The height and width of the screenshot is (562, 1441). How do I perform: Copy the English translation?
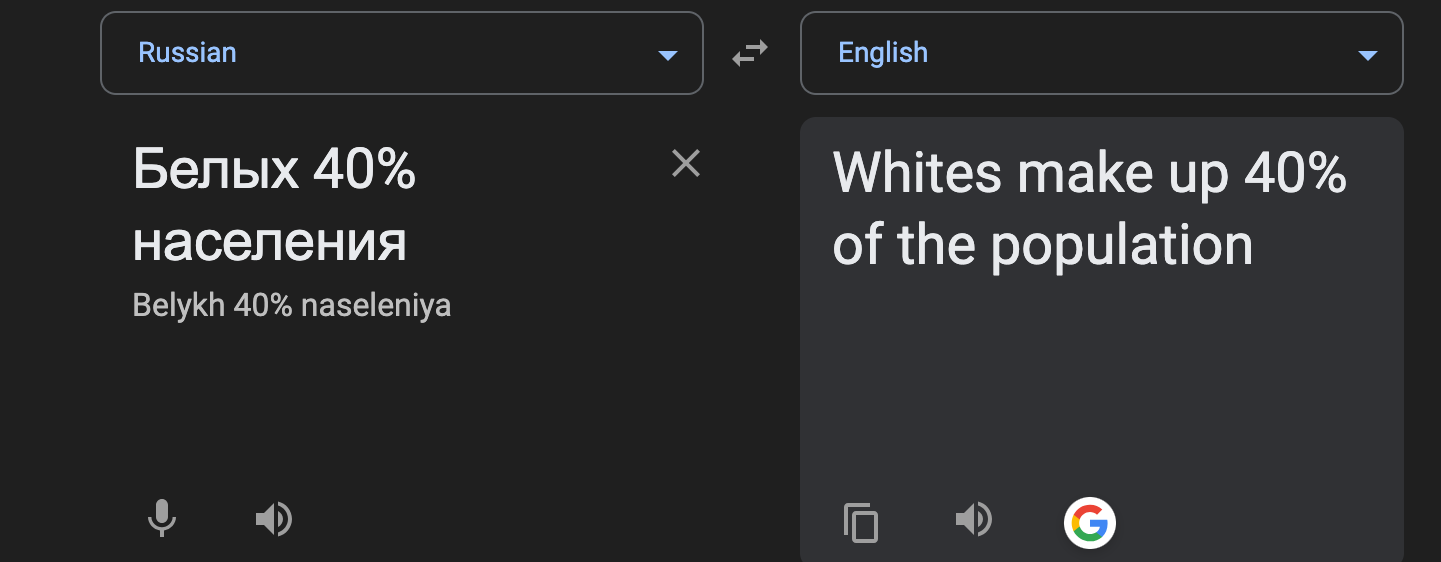861,522
